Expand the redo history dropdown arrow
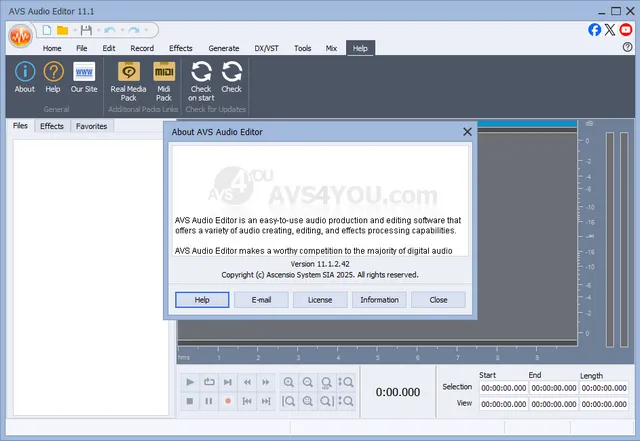640x441 pixels. (146, 30)
